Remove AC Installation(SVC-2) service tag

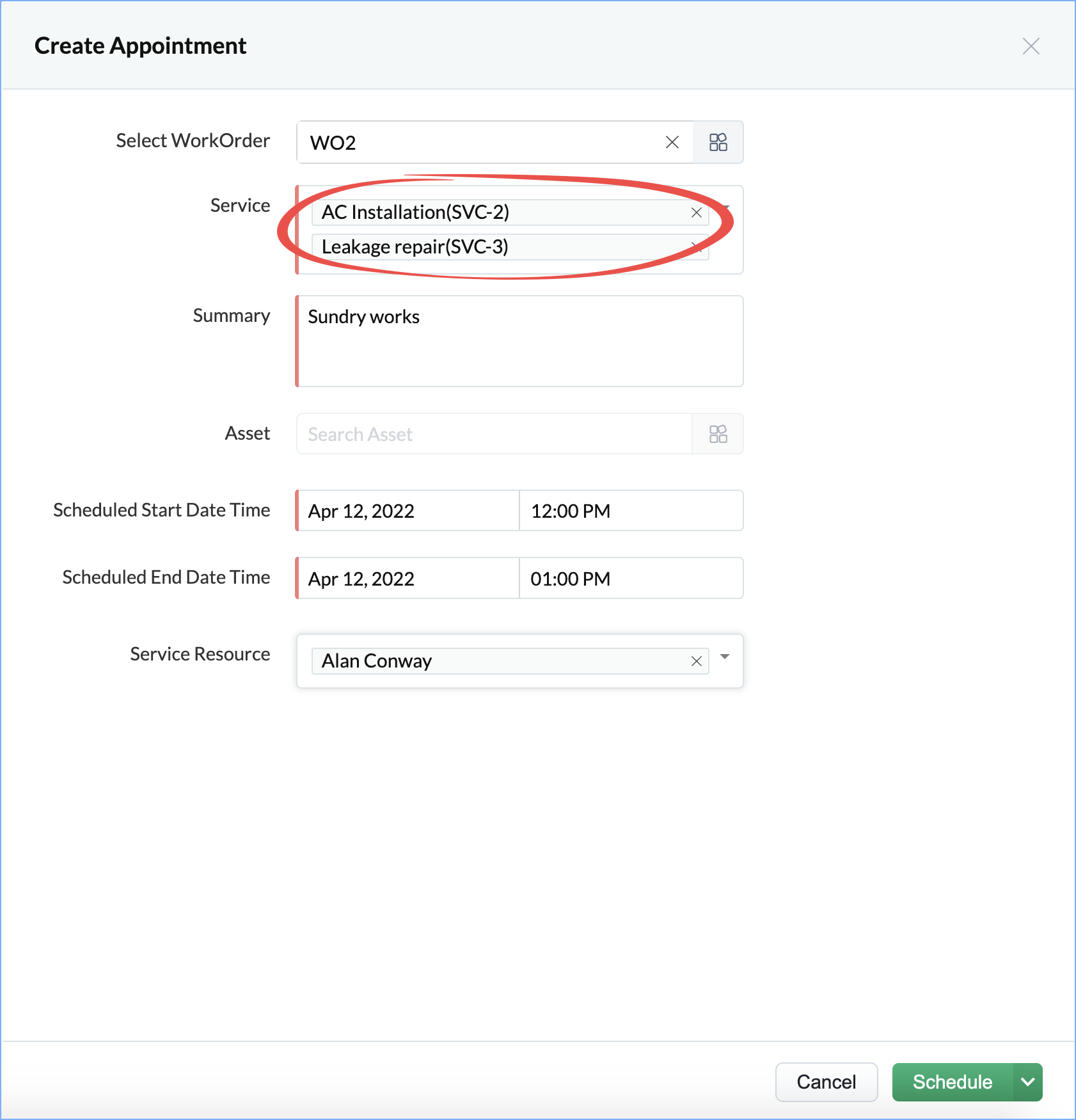coord(697,212)
